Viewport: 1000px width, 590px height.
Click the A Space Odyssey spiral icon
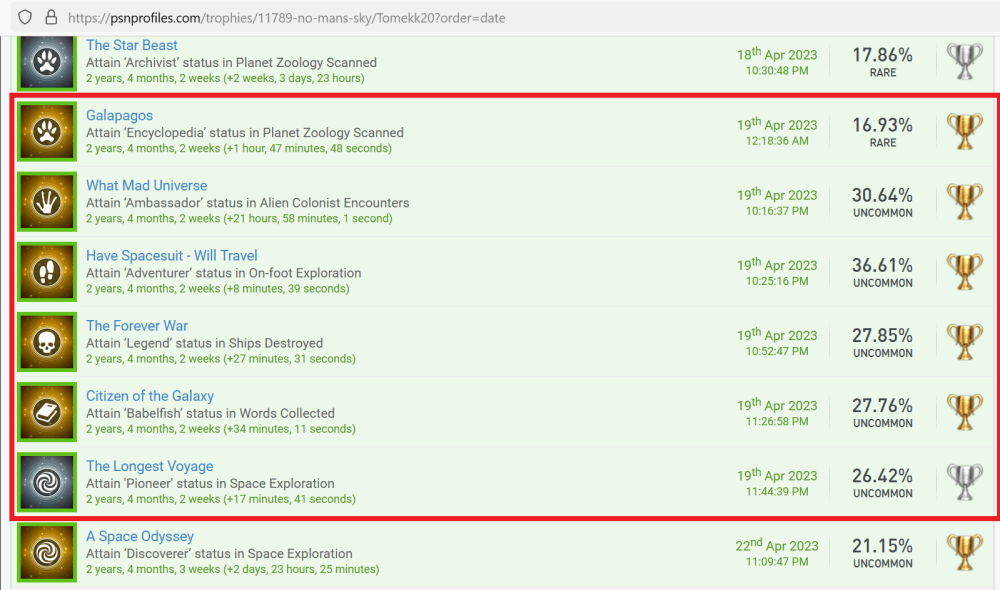[x=47, y=552]
